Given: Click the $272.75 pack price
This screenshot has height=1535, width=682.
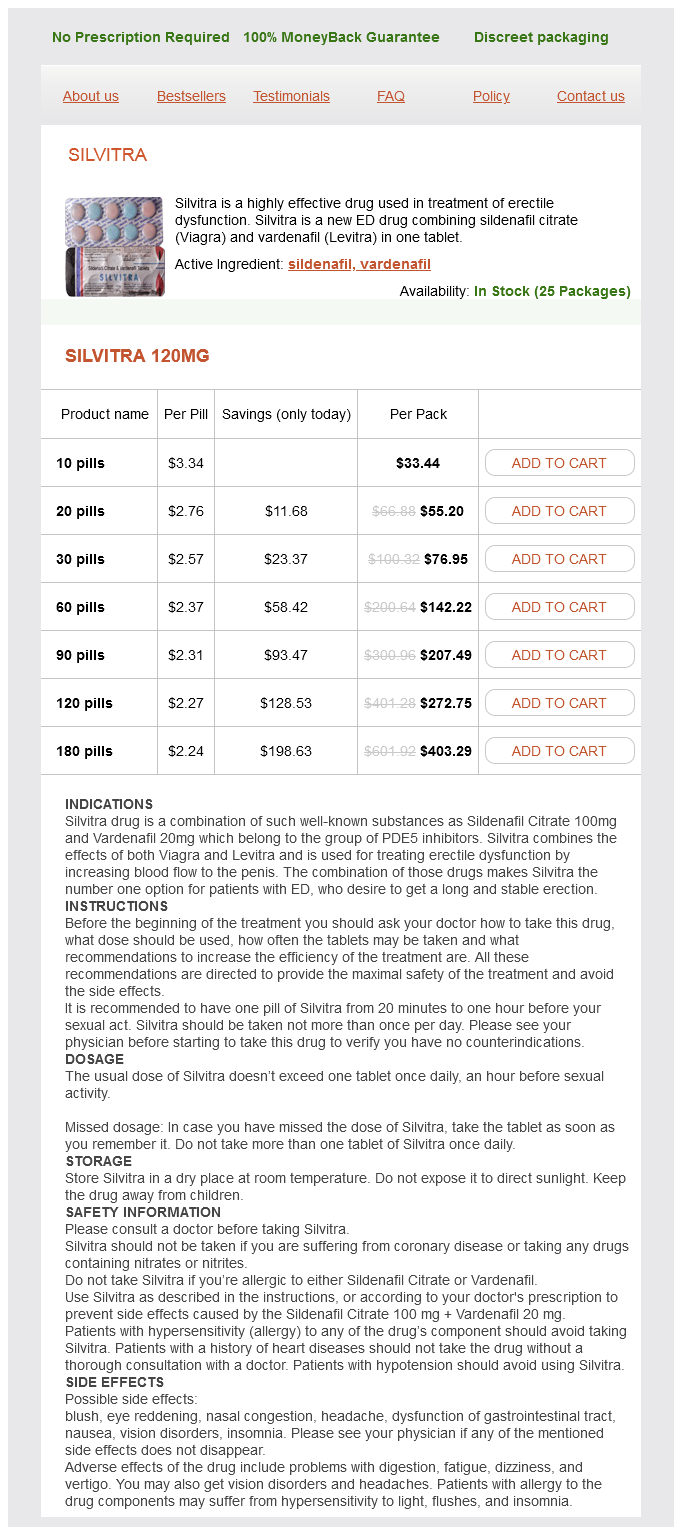Looking at the screenshot, I should pyautogui.click(x=446, y=703).
